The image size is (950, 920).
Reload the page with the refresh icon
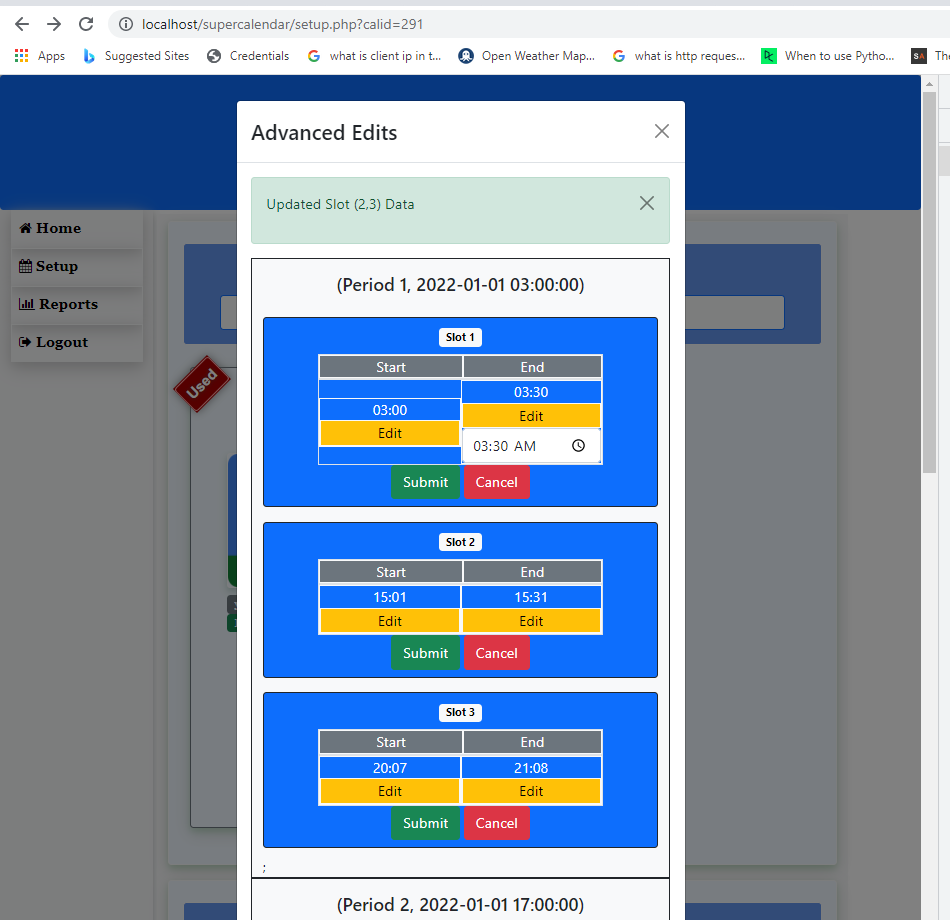pos(86,24)
